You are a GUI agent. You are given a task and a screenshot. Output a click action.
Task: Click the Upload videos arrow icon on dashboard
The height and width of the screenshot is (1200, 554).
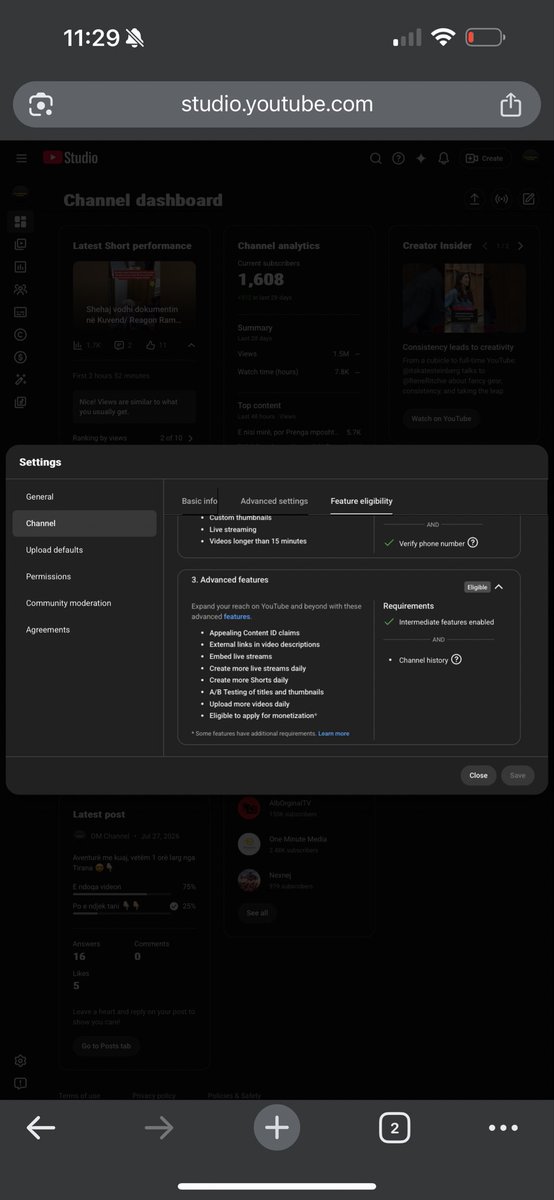pos(474,199)
